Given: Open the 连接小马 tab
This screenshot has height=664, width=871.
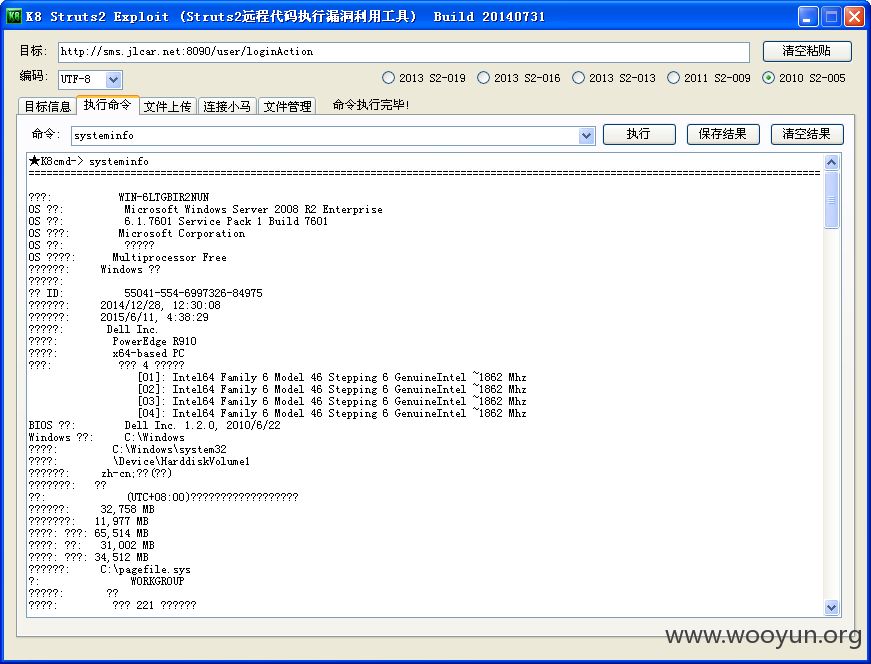Looking at the screenshot, I should [227, 106].
